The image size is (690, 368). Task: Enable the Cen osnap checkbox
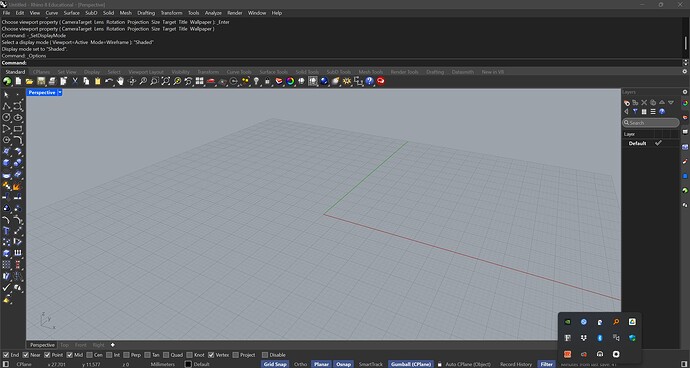point(90,355)
